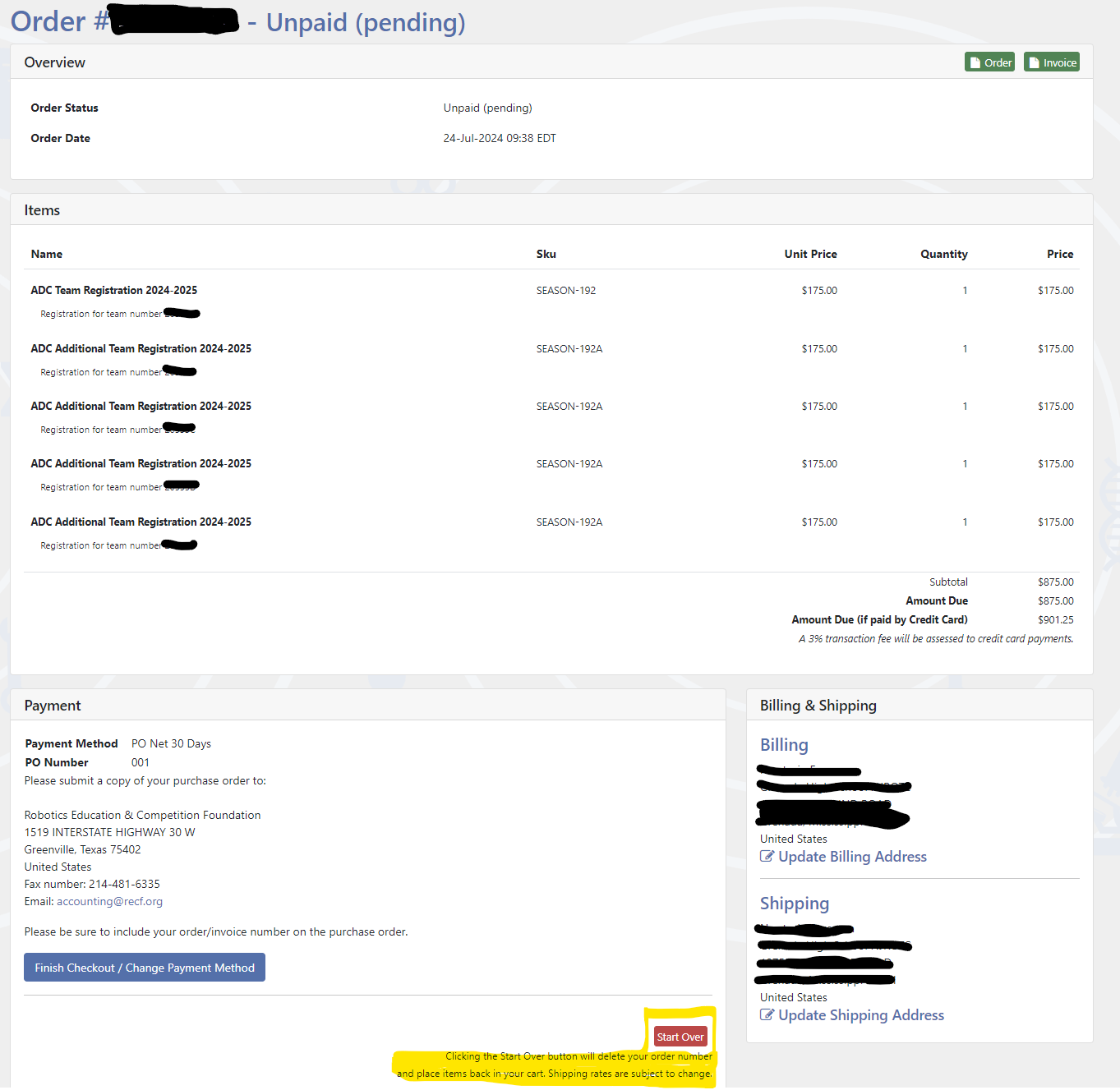Click the Unit Price column header
This screenshot has width=1120, height=1090.
pos(810,254)
